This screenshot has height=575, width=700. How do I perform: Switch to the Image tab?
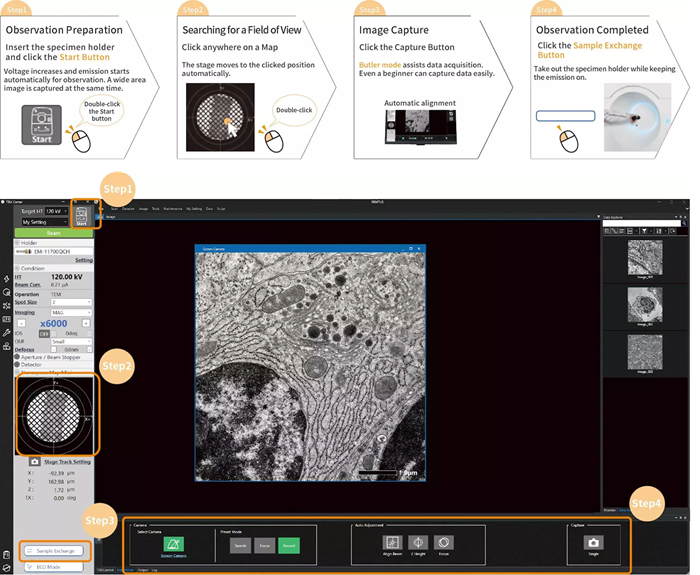[111, 217]
